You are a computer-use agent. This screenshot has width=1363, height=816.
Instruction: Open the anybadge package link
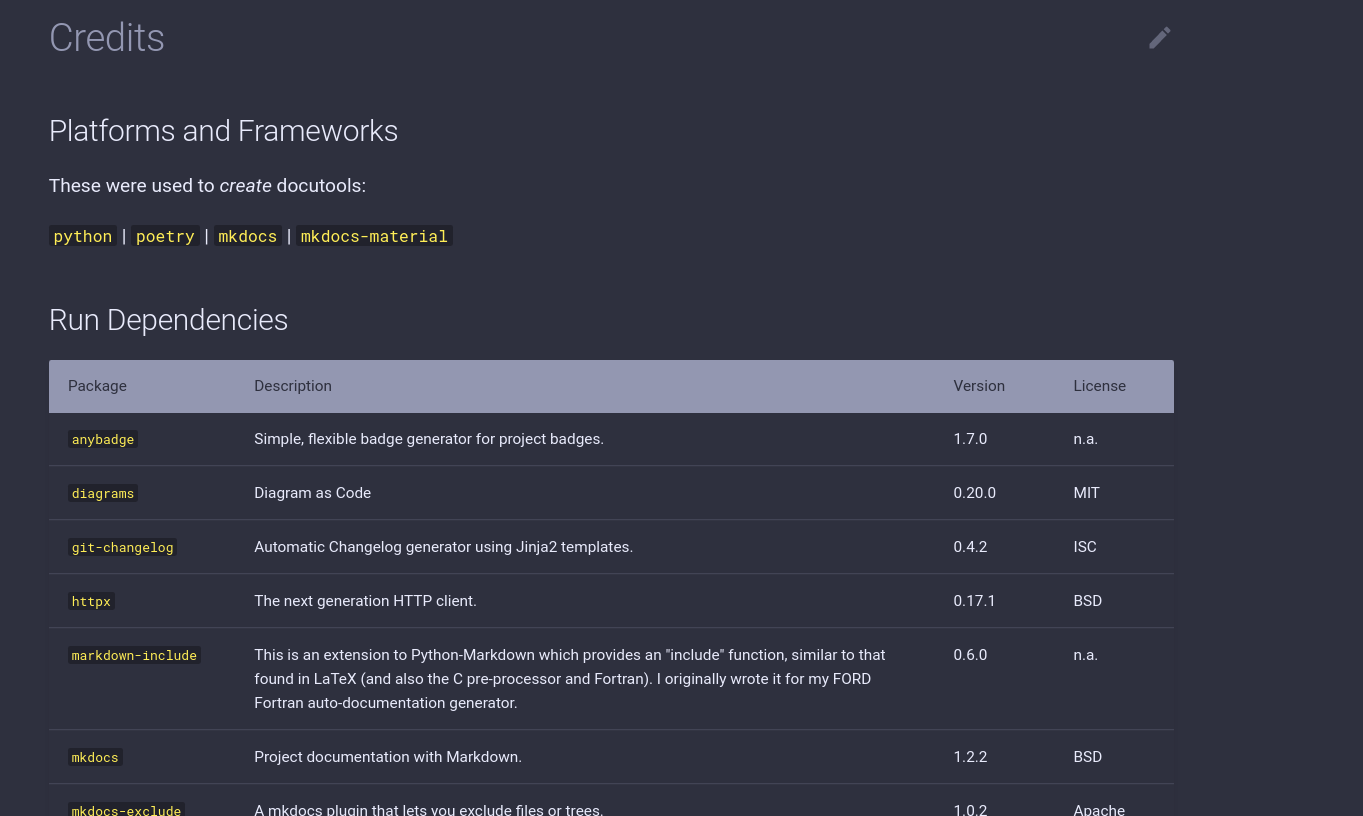coord(103,439)
